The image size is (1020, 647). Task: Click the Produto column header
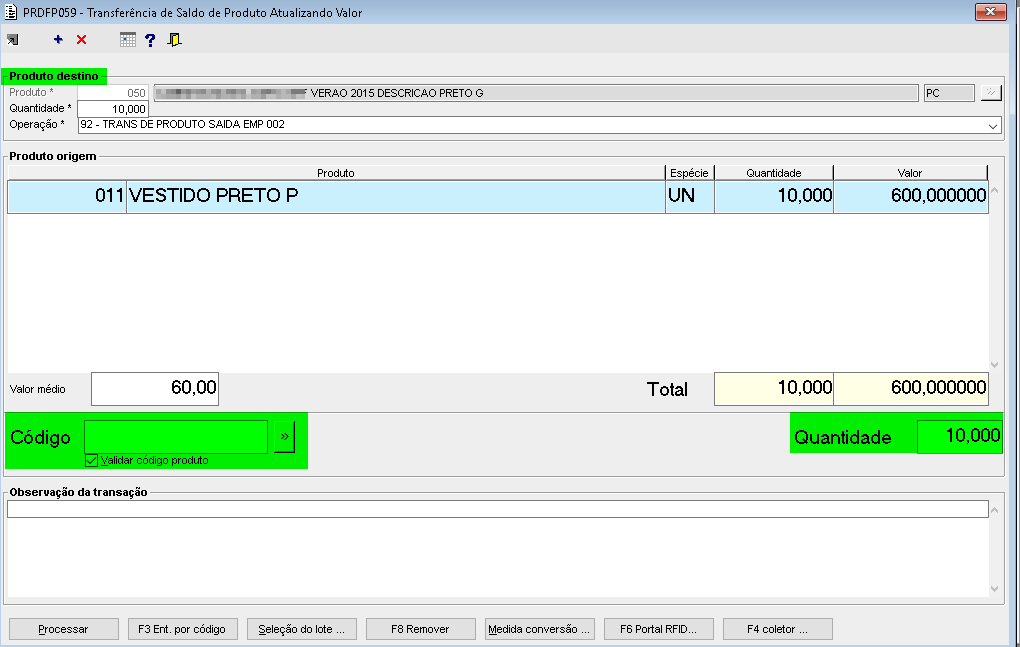[x=336, y=173]
